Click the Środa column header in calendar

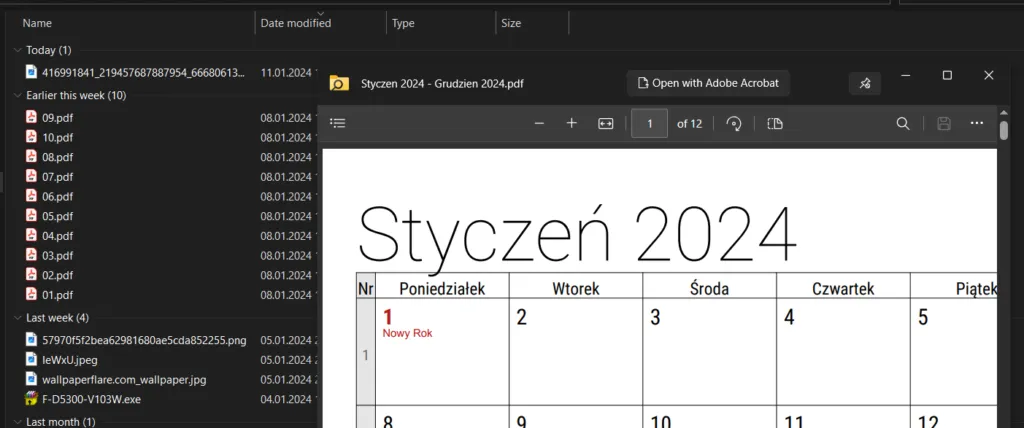(x=709, y=288)
